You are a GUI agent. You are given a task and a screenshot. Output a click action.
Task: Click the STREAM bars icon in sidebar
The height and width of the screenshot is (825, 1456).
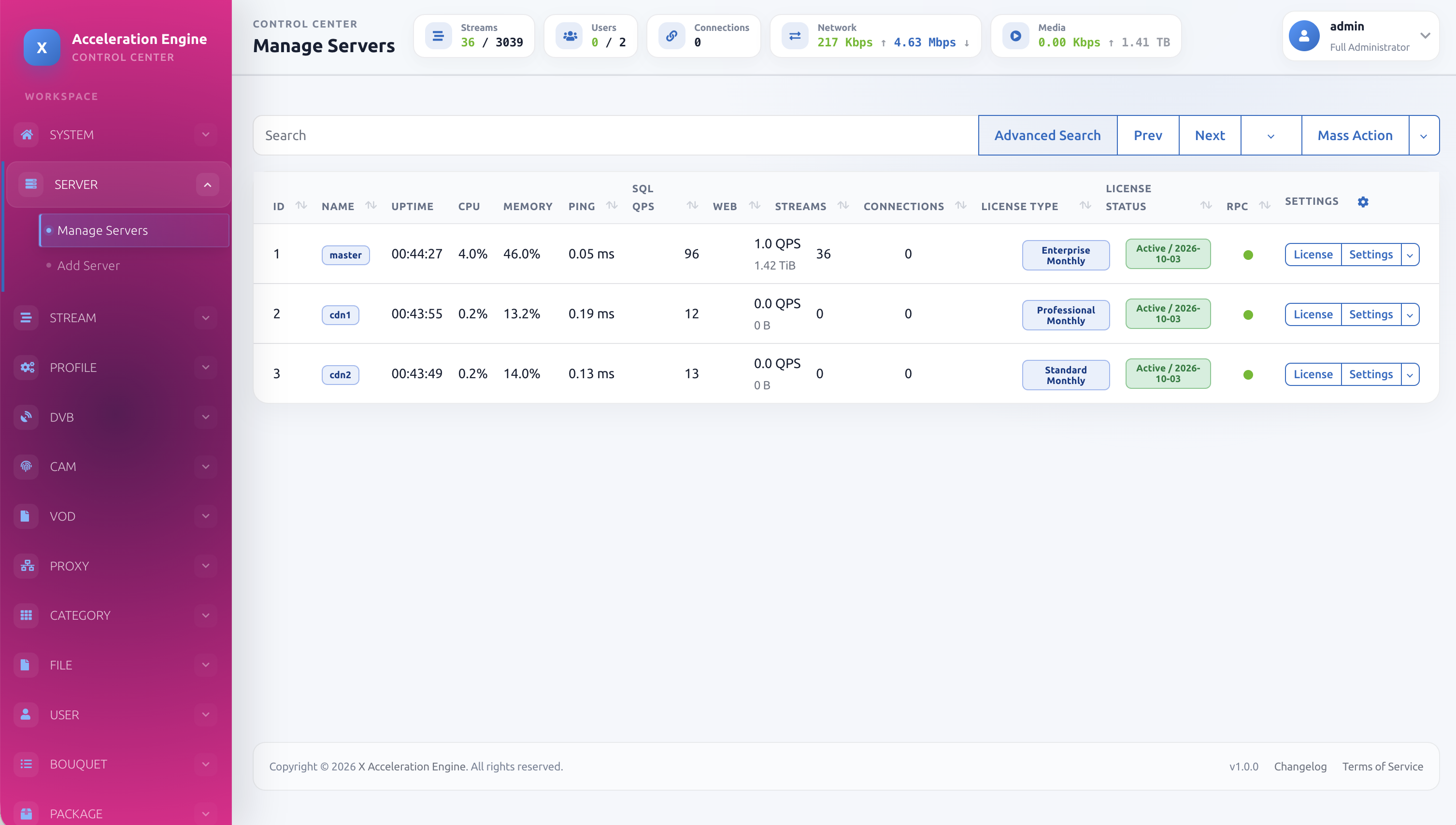point(26,318)
